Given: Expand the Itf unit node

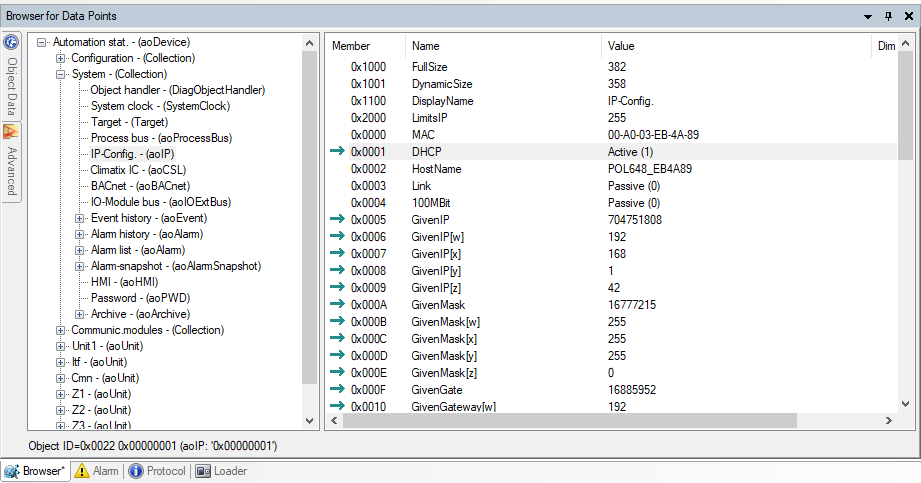Looking at the screenshot, I should [60, 362].
